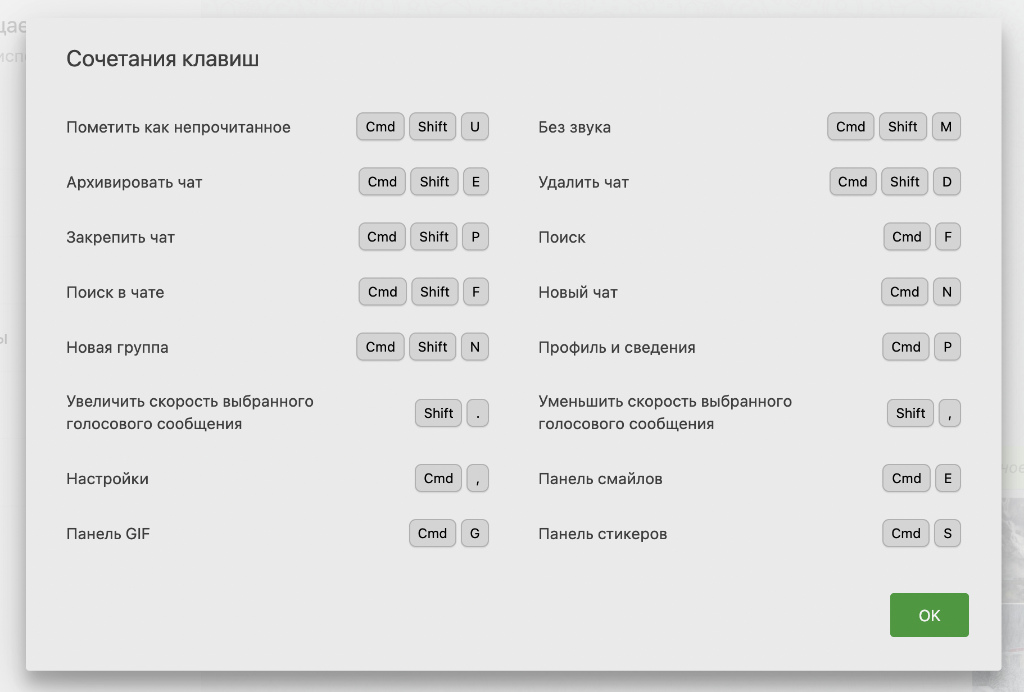
Task: Click the Удалить чат label text
Action: pyautogui.click(x=583, y=183)
